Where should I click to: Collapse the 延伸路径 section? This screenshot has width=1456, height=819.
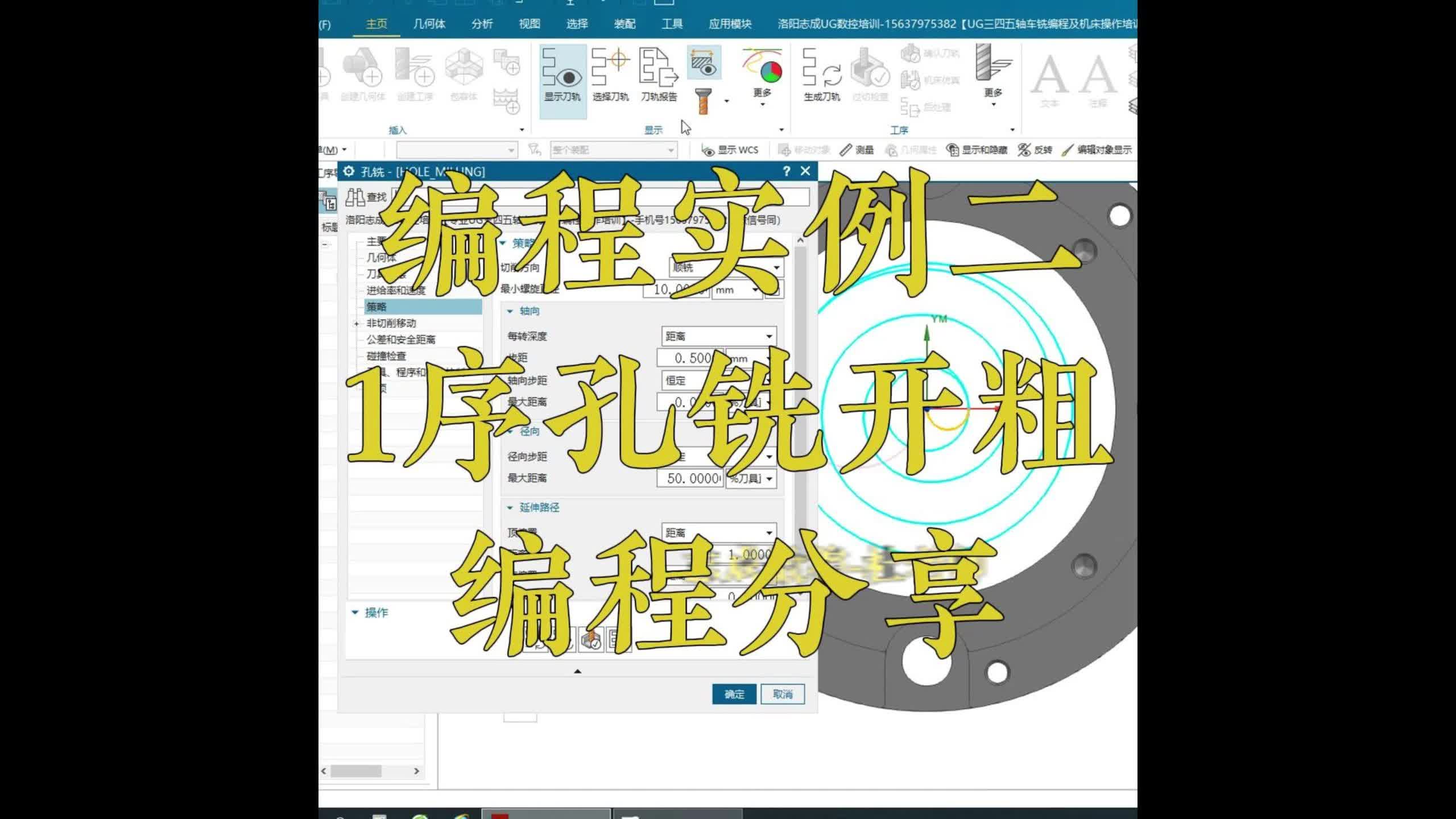point(510,507)
